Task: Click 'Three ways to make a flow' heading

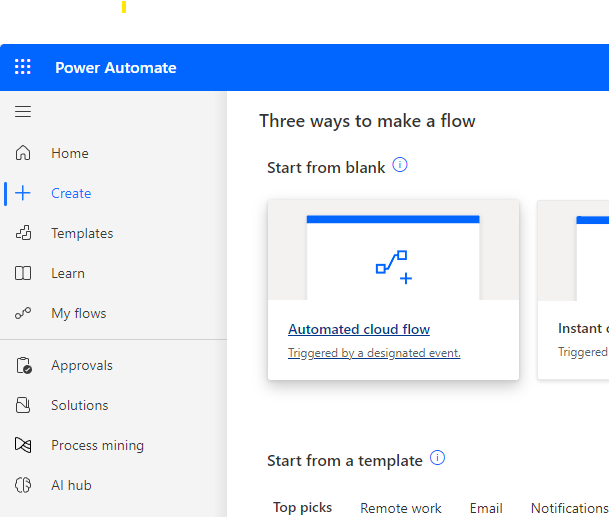Action: coord(367,121)
